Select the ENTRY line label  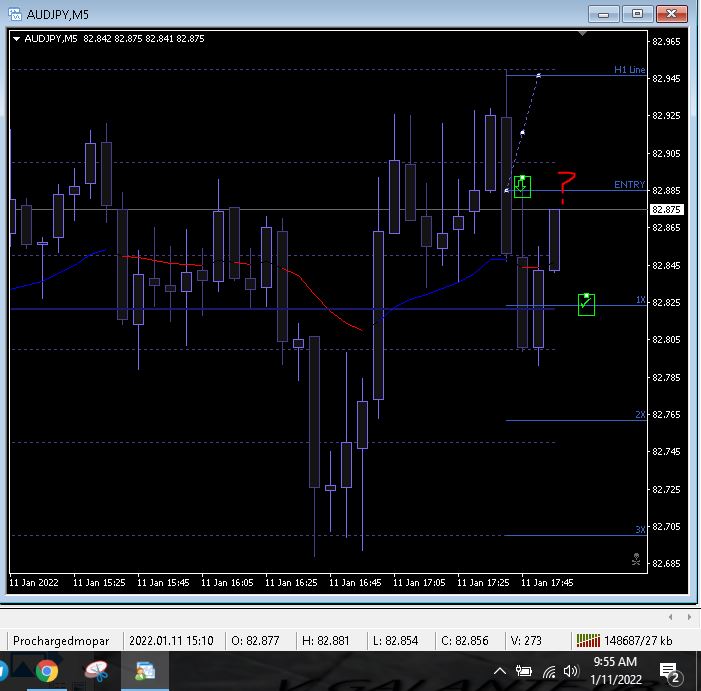(x=629, y=185)
